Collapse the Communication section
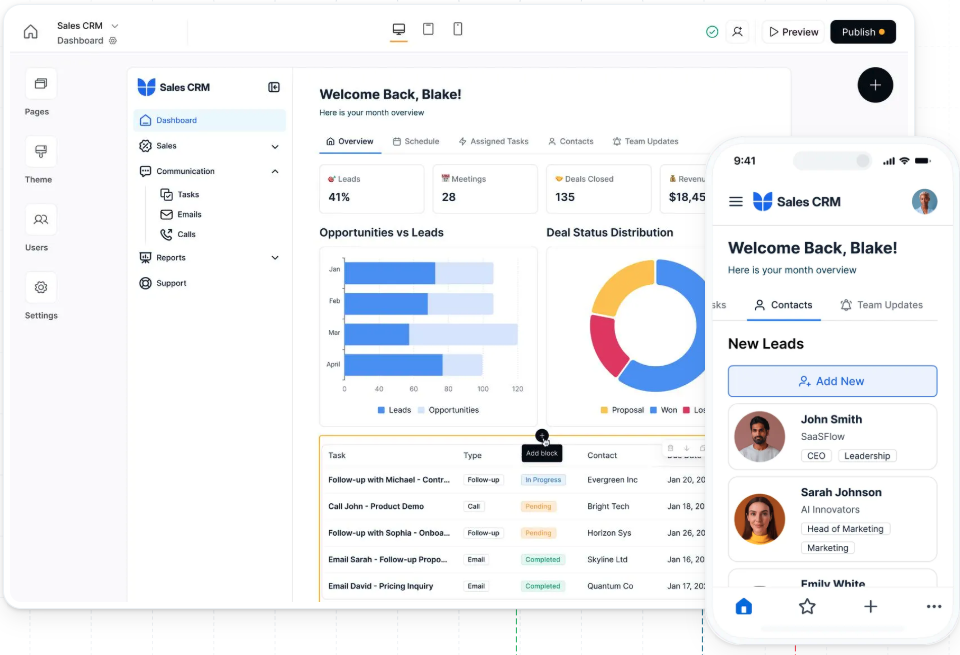The height and width of the screenshot is (655, 960). [275, 171]
